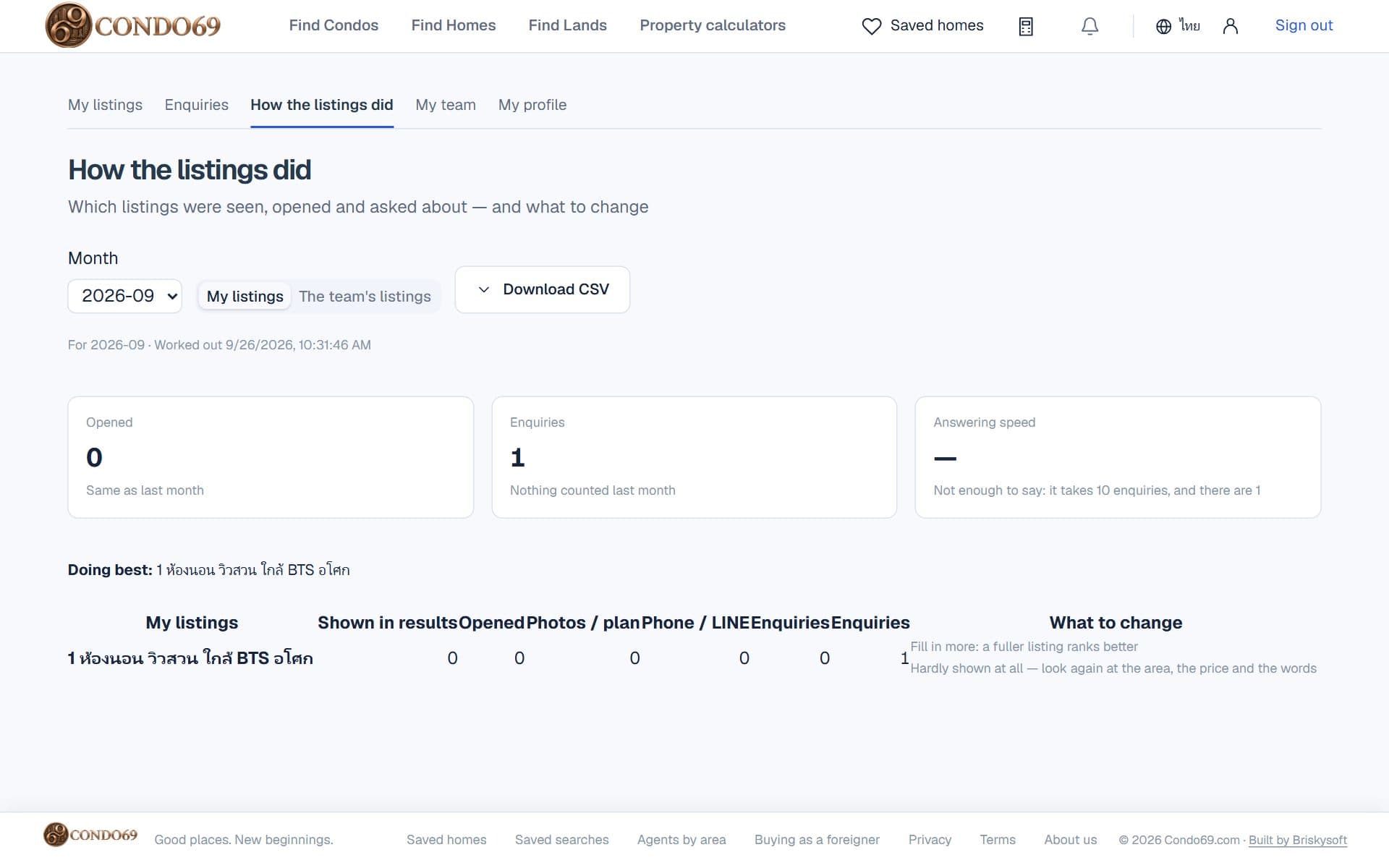
Task: Click the 'What to change' column header
Action: (x=1116, y=623)
